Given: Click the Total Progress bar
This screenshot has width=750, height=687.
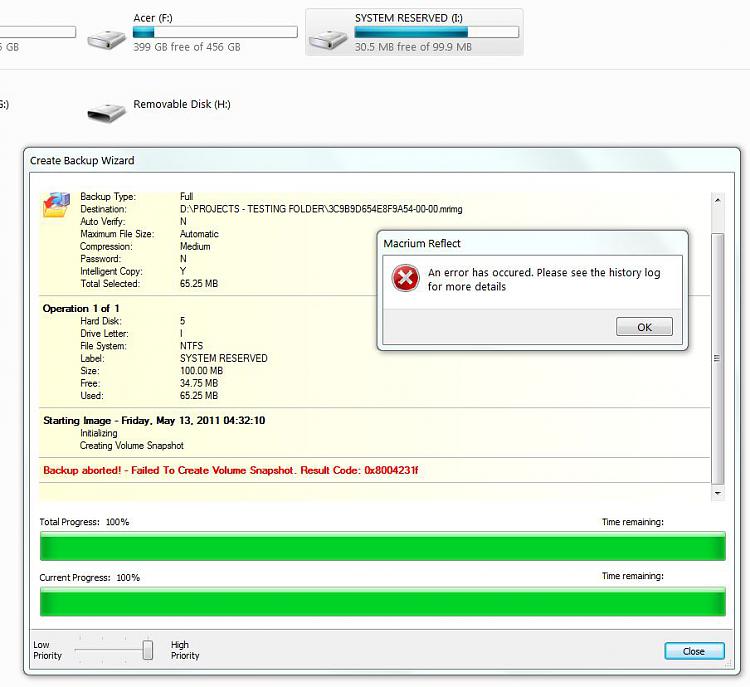Looking at the screenshot, I should 383,546.
